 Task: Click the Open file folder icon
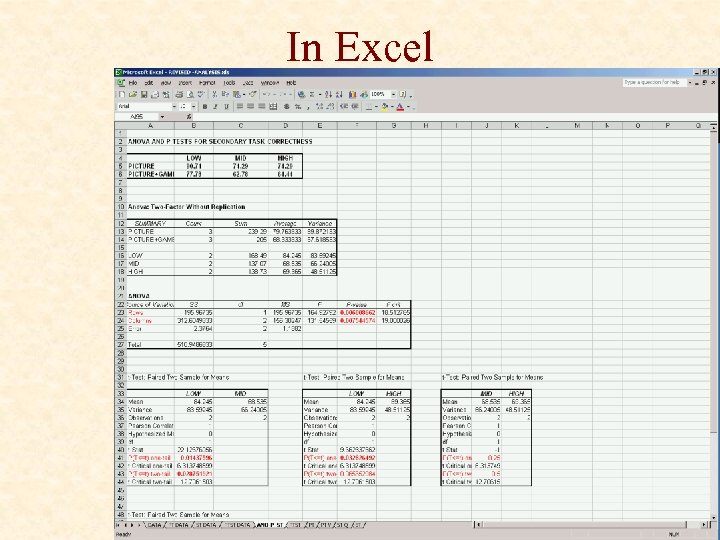133,94
